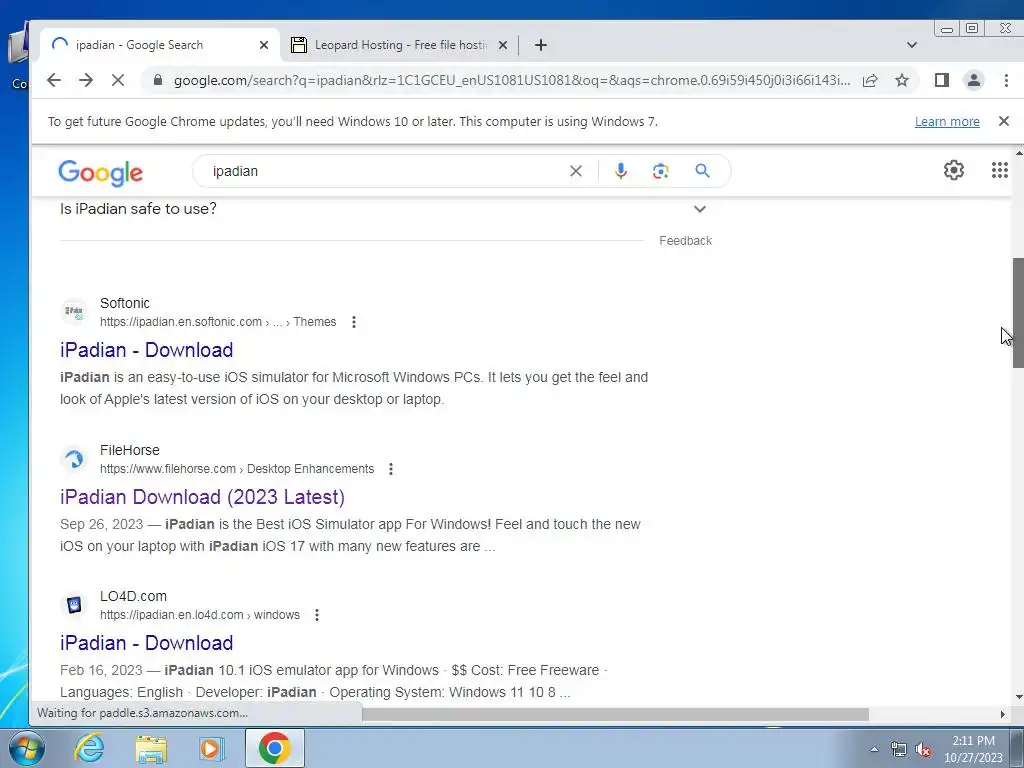1024x768 pixels.
Task: Click the network tray icon
Action: coord(899,749)
